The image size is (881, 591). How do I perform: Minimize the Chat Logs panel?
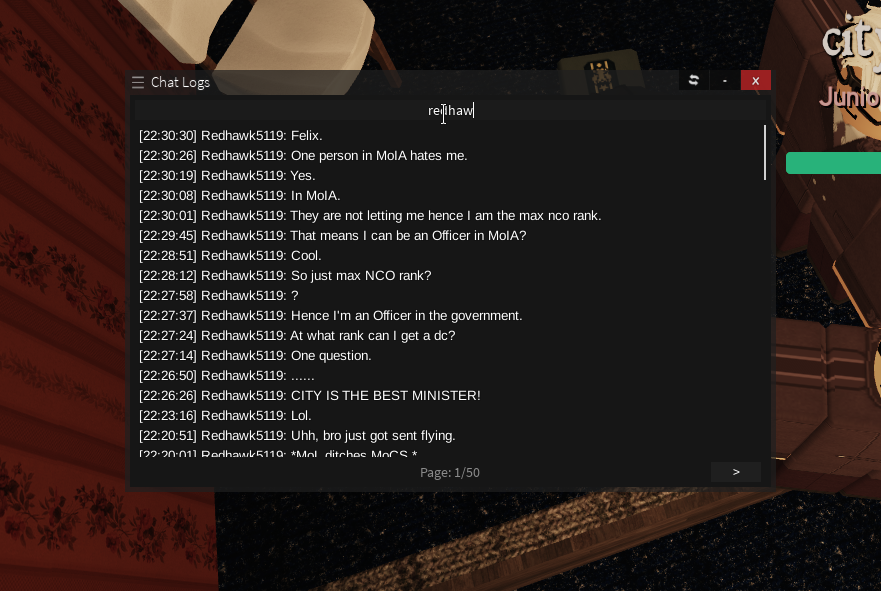pyautogui.click(x=725, y=80)
